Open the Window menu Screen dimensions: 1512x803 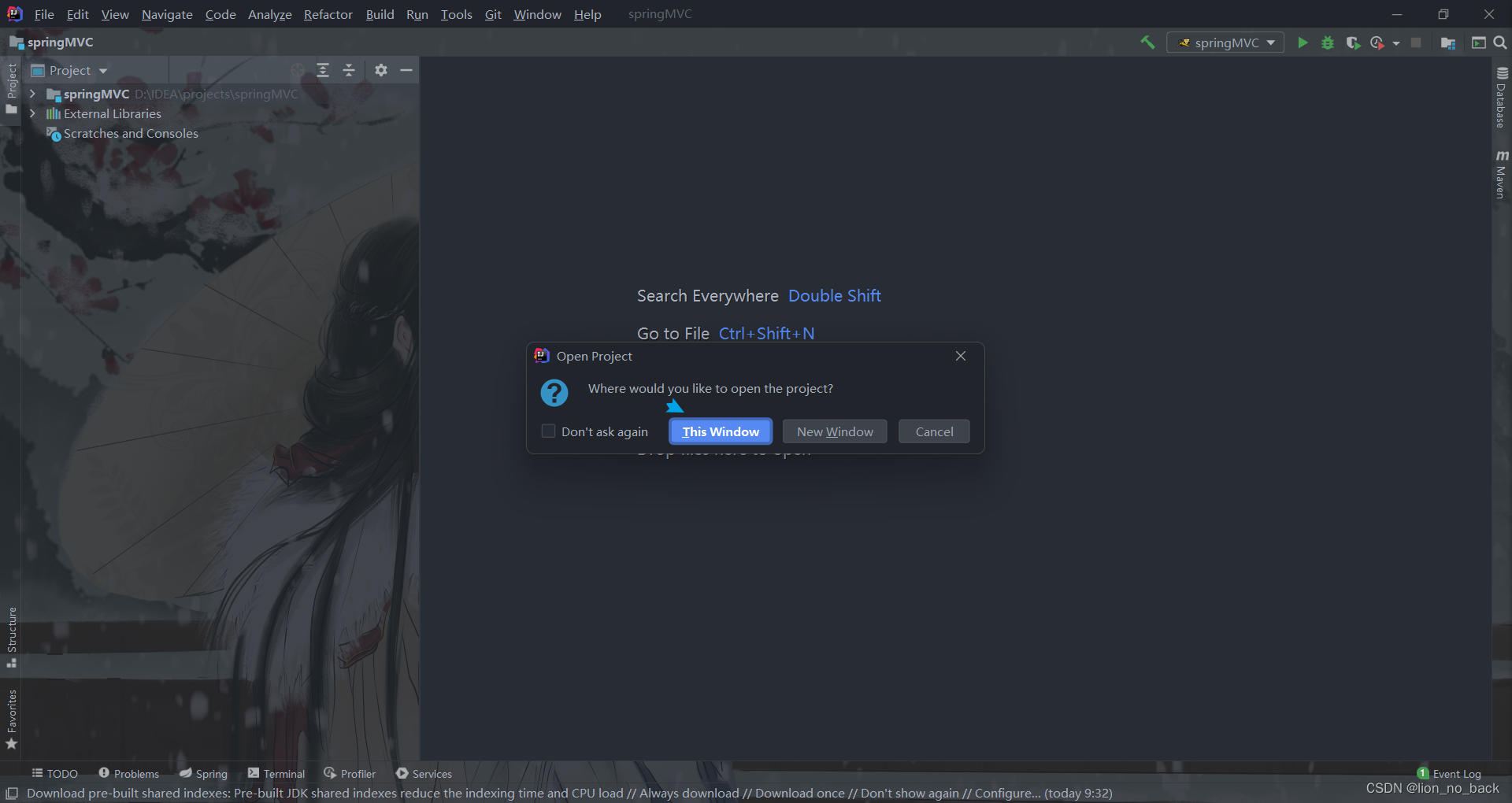tap(537, 14)
